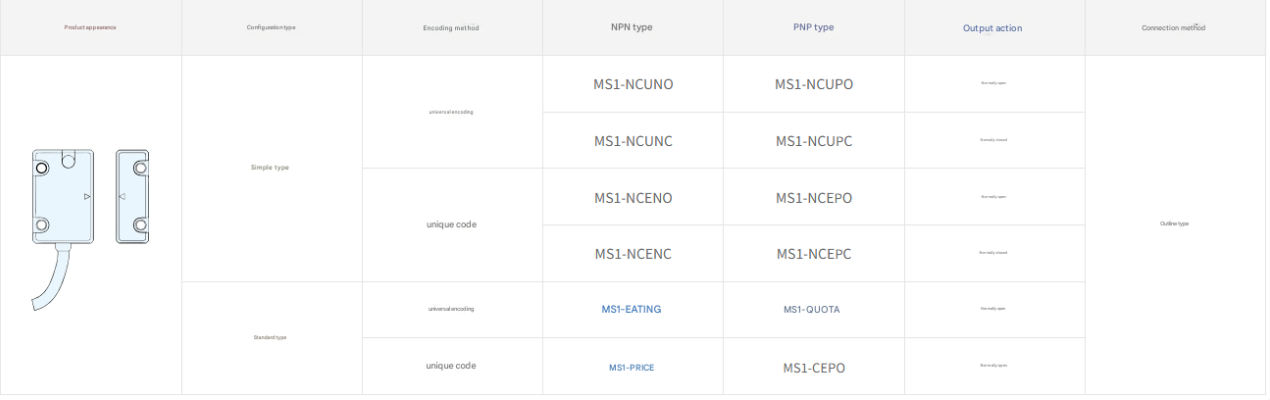Open the MS1-NCUNO model link
The width and height of the screenshot is (1270, 400).
click(x=633, y=84)
